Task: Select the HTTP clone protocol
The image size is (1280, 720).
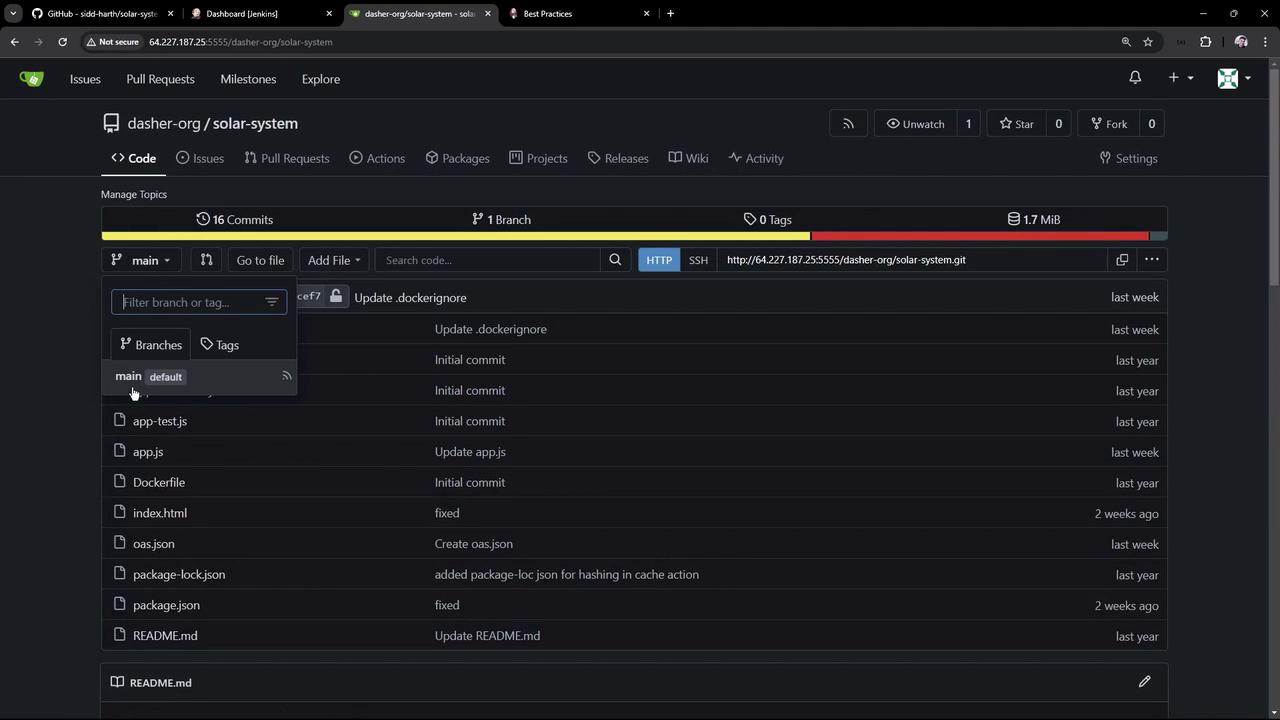Action: point(659,260)
